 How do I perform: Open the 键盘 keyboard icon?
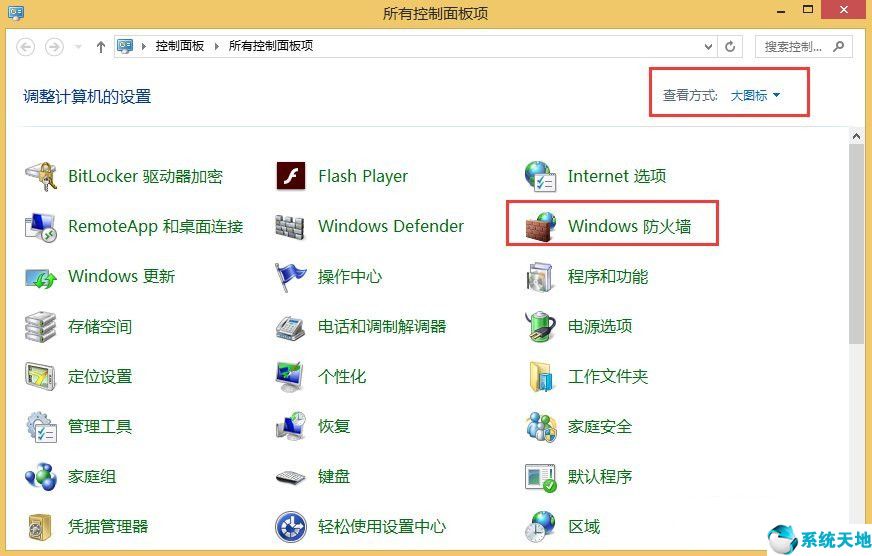click(290, 477)
